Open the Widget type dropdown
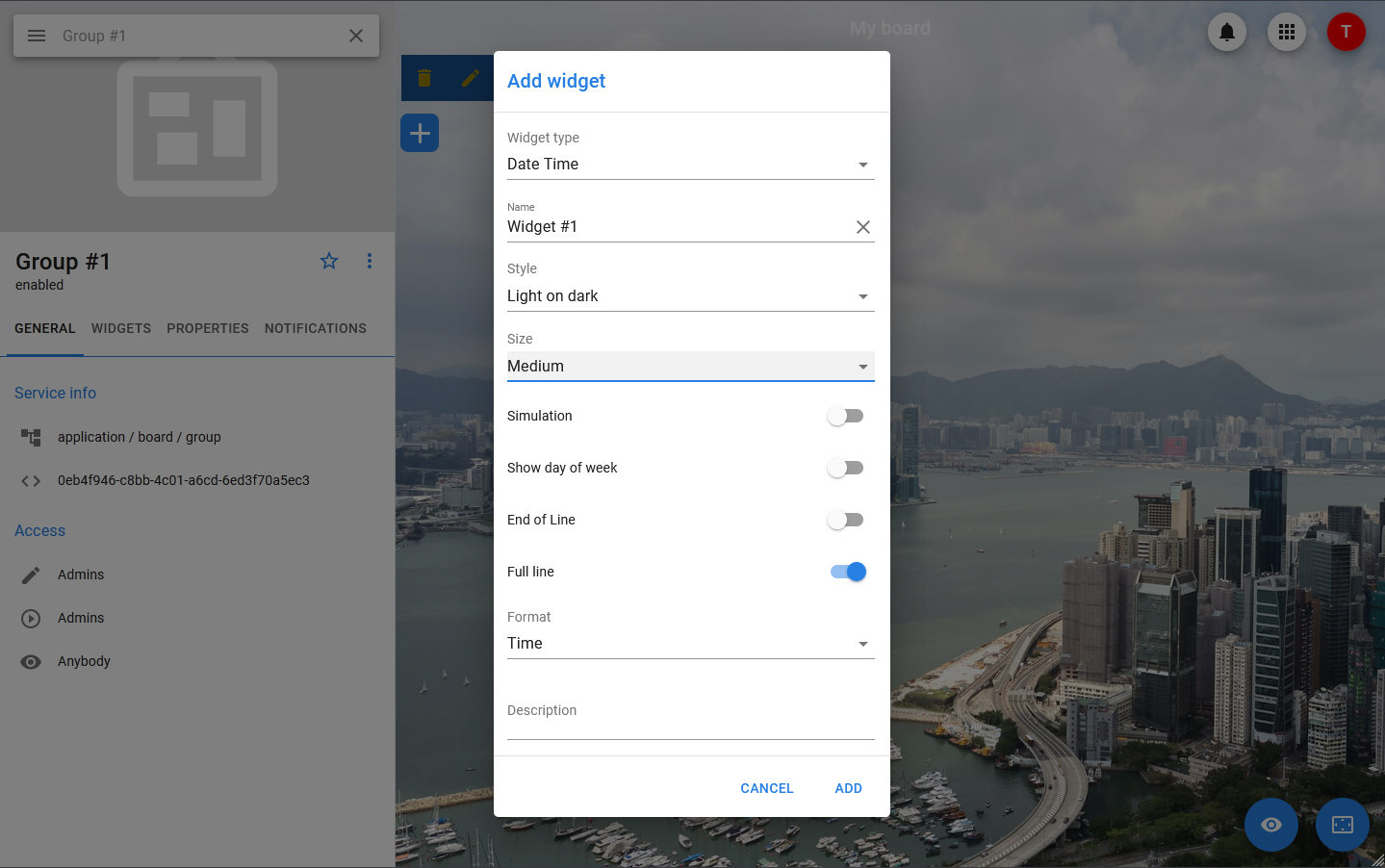Viewport: 1385px width, 868px height. 690,165
